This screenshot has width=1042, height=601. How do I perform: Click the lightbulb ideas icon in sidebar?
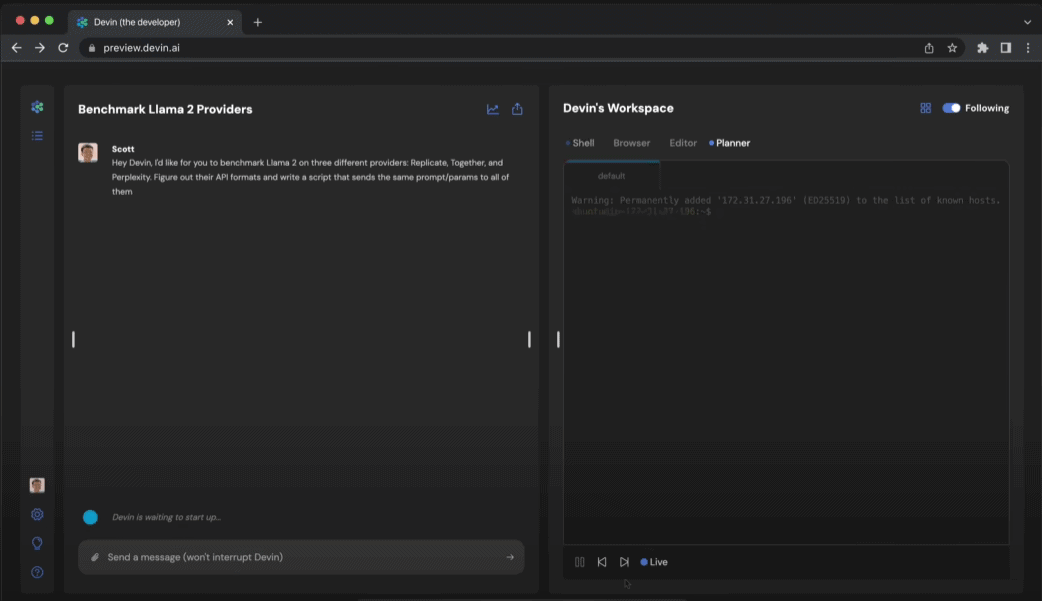point(37,543)
